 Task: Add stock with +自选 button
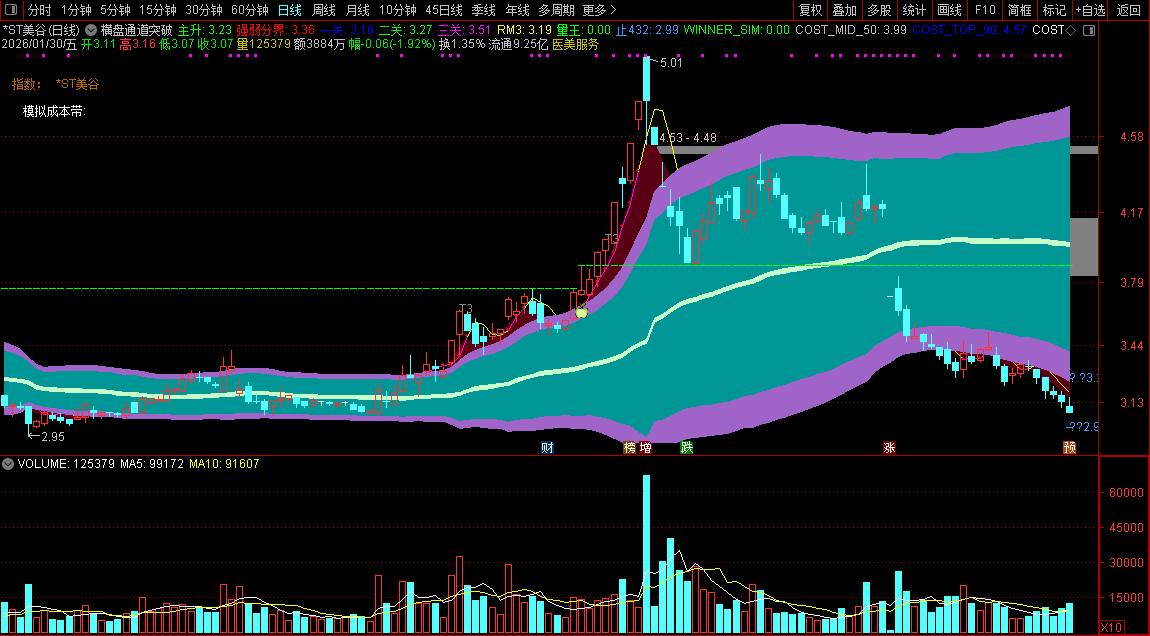click(1091, 10)
